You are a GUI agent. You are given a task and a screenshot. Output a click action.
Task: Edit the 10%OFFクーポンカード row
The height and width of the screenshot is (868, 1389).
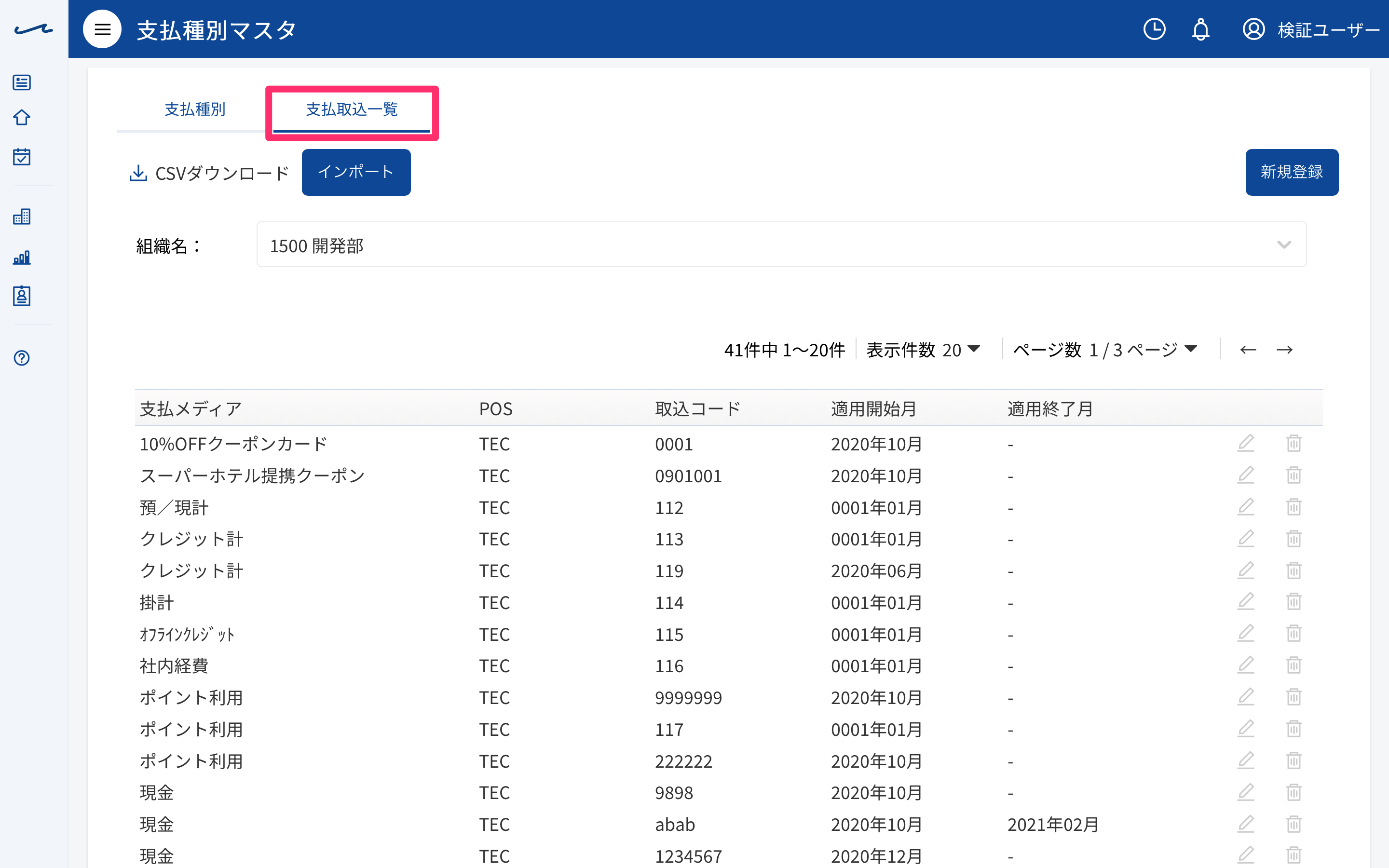pos(1245,443)
